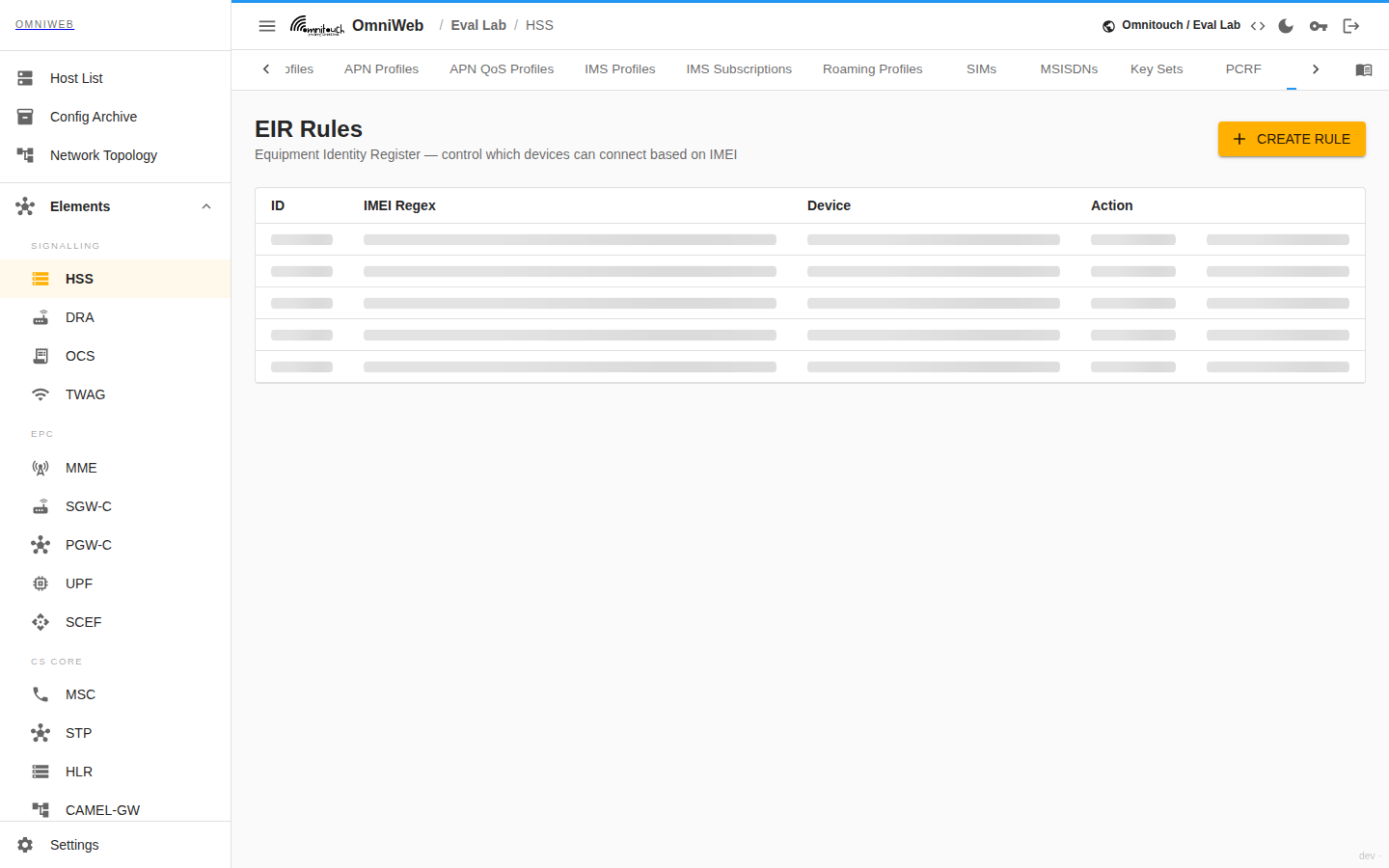Select SGW-C element in sidebar
Screen dimensions: 1389x868
(116, 506)
